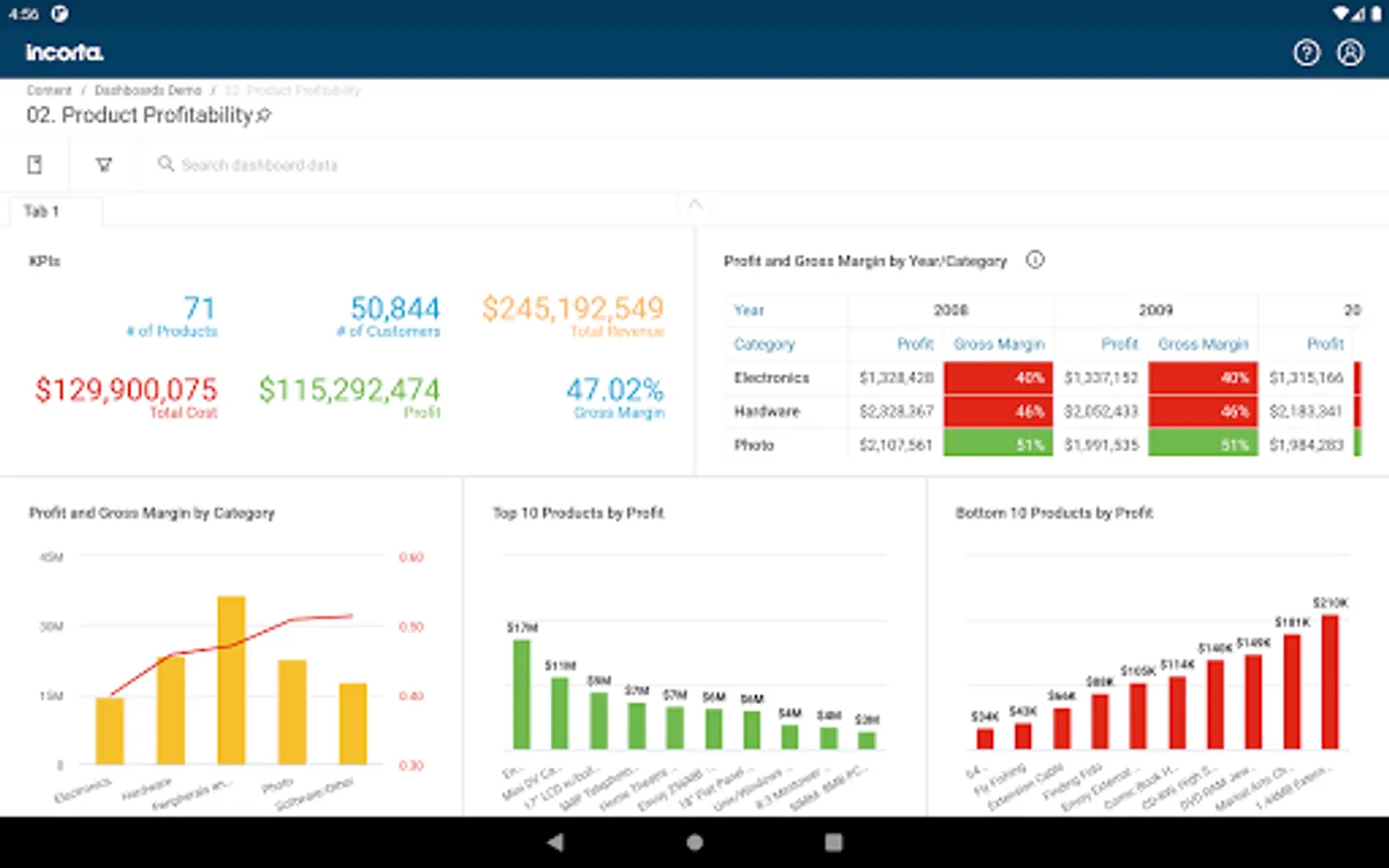Screen dimensions: 1389x868
Task: Select Profit KPI $115,292,474
Action: click(349, 390)
